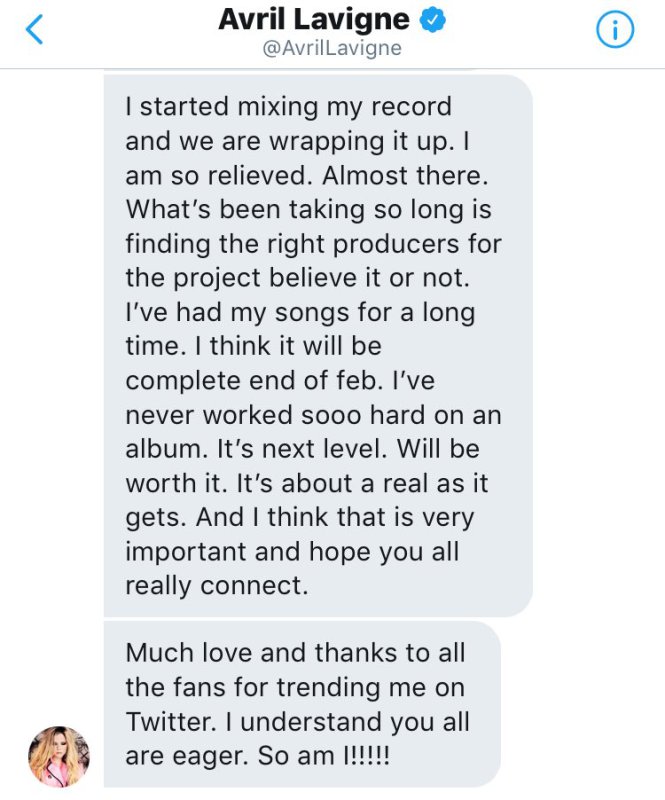Click the line "really connect." ending the long message
The width and height of the screenshot is (665, 800).
[216, 585]
